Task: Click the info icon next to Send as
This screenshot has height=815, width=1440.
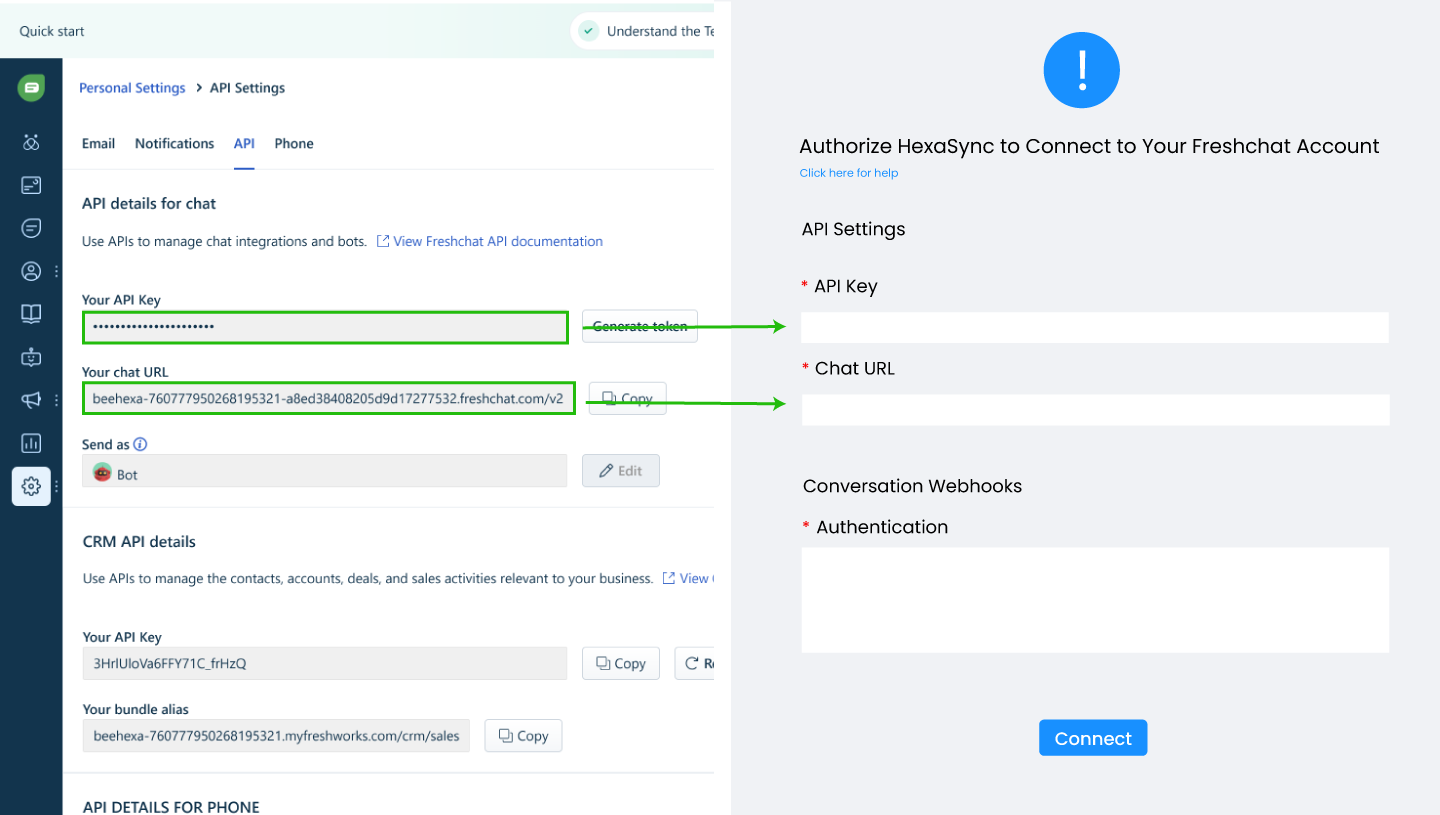Action: pos(141,444)
